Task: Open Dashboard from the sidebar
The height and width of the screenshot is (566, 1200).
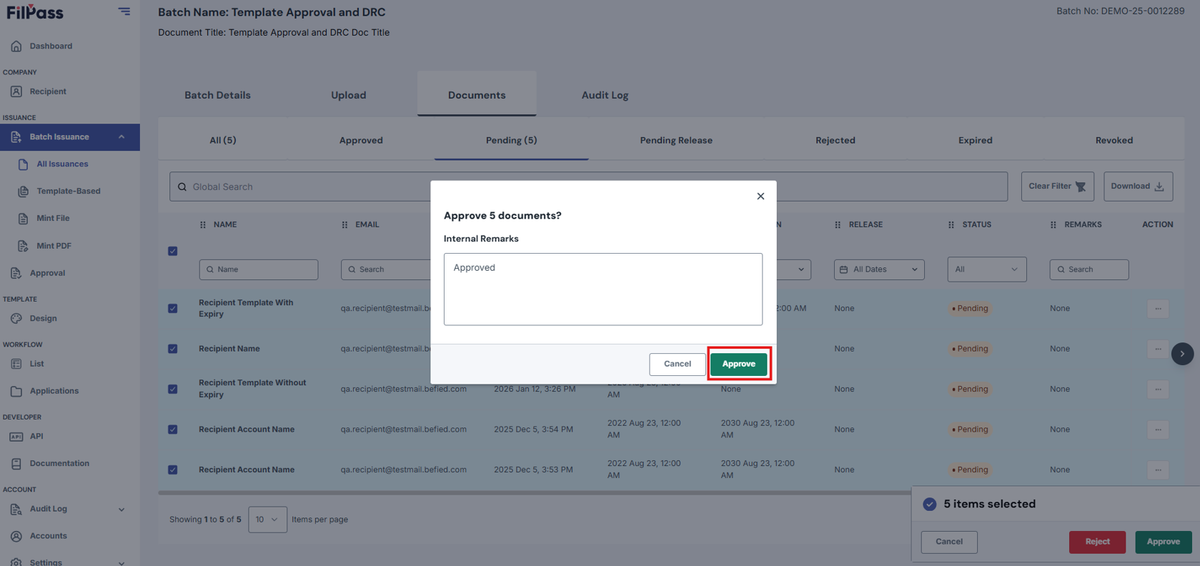Action: pyautogui.click(x=50, y=46)
